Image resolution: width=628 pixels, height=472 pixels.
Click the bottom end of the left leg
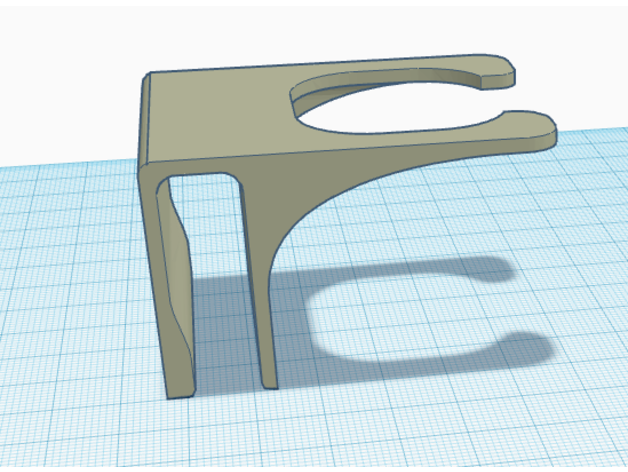tap(180, 388)
